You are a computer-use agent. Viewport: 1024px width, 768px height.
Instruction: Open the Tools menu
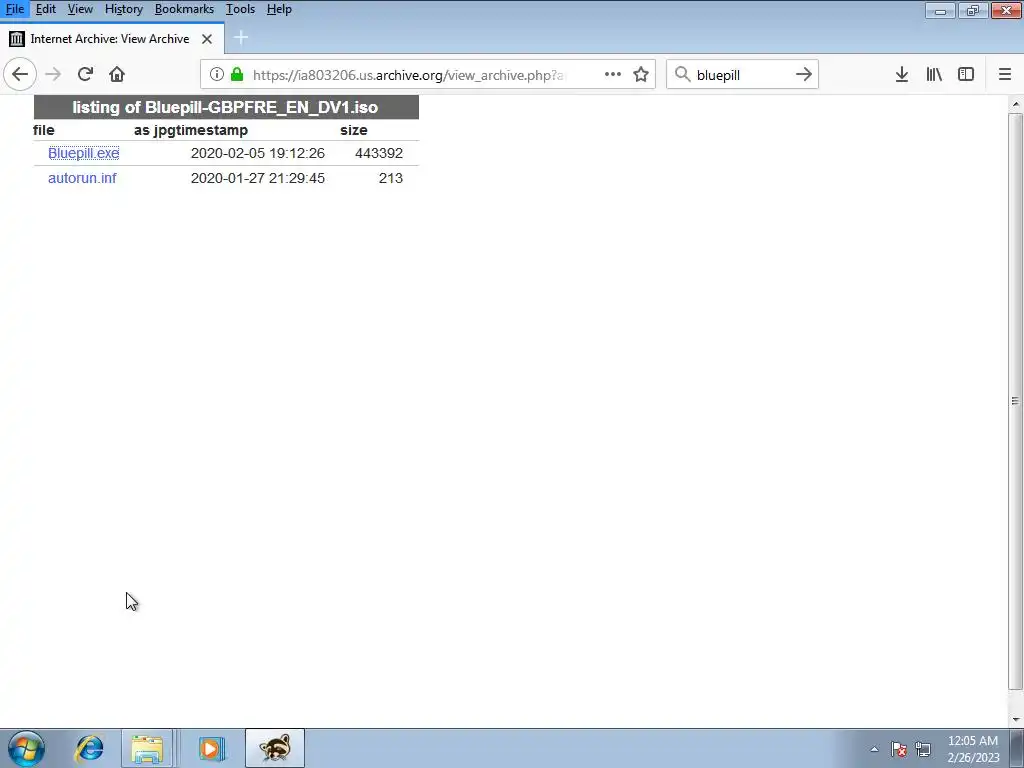pos(240,9)
